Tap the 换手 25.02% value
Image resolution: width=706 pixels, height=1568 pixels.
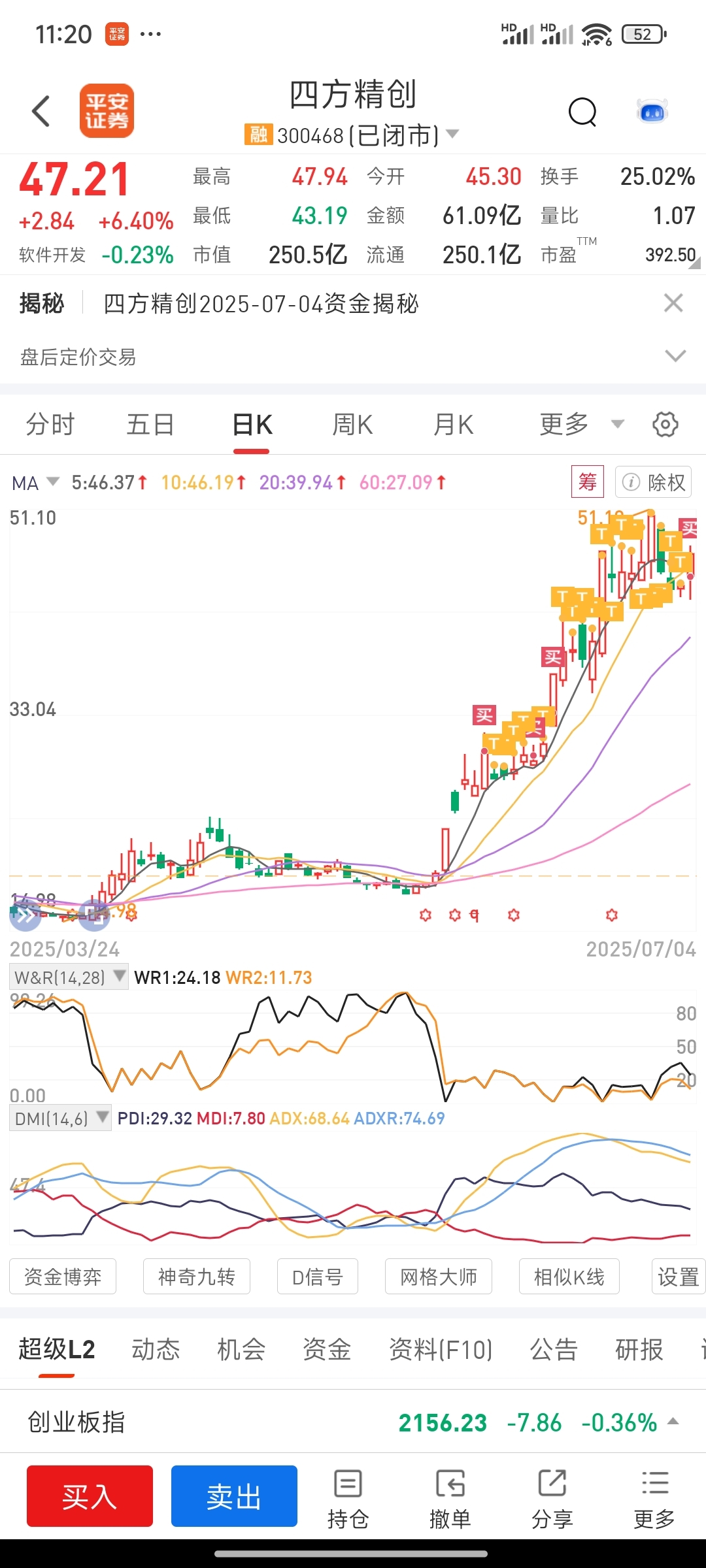pos(658,176)
